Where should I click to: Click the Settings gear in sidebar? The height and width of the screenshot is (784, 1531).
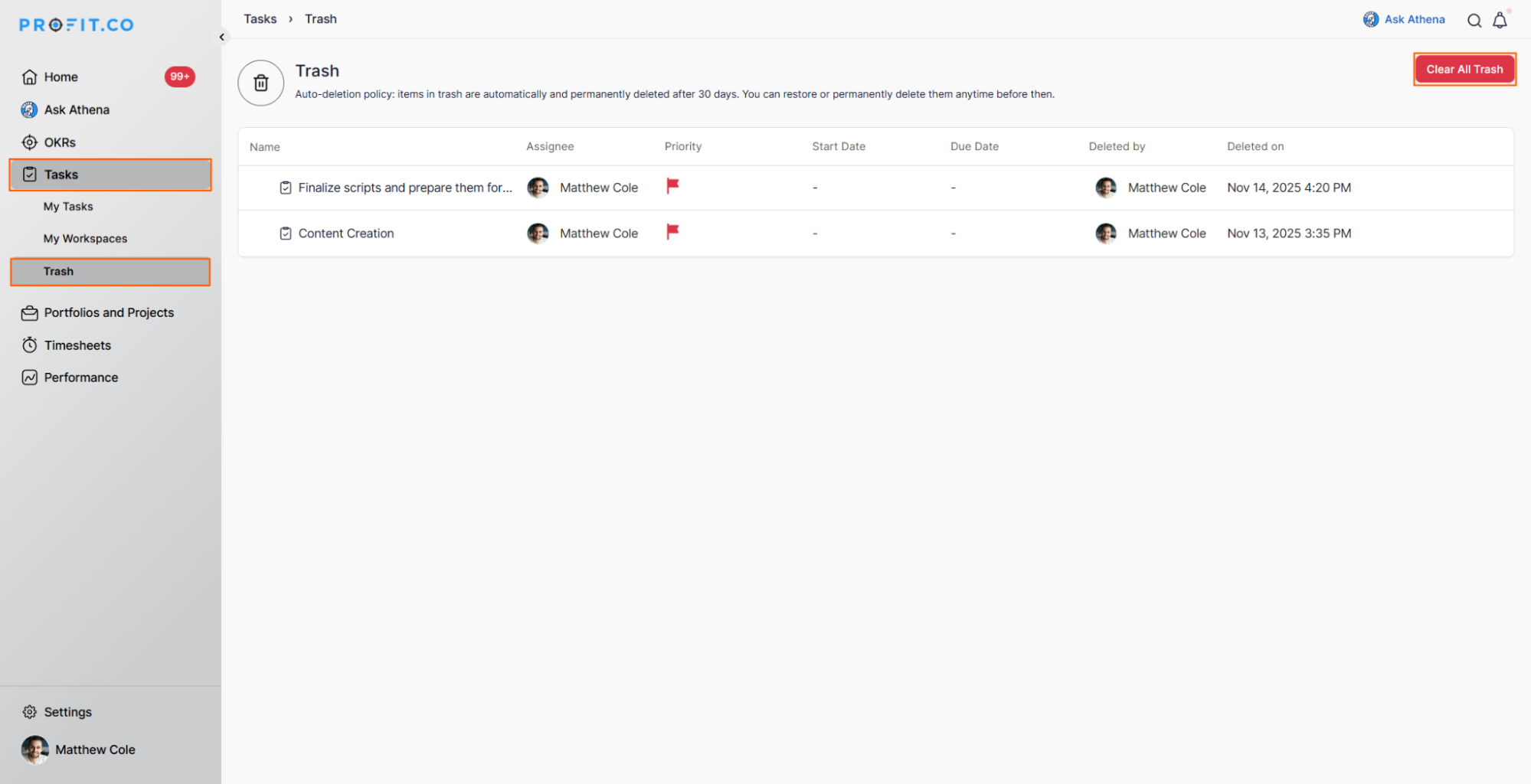point(30,712)
